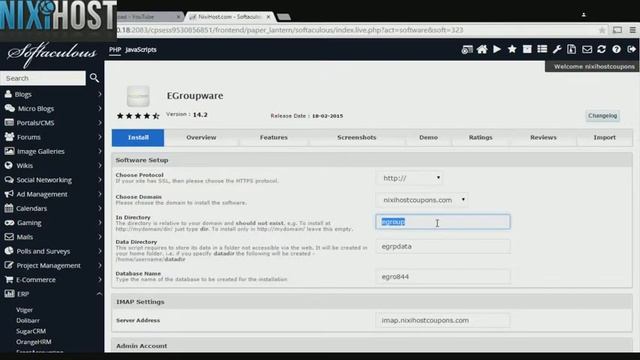
Task: Switch to the Import tab
Action: click(604, 138)
